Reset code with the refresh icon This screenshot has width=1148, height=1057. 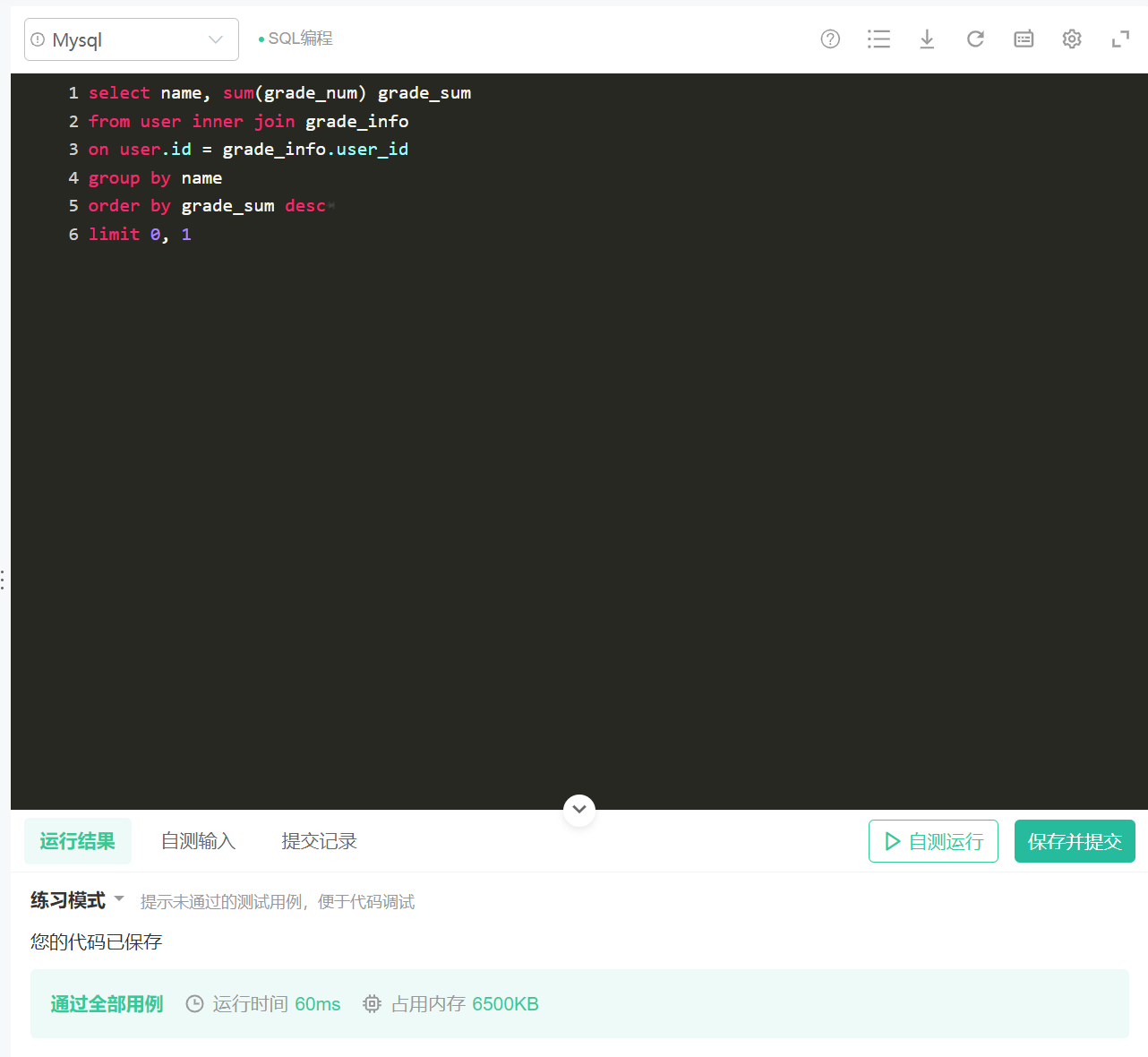(x=975, y=39)
